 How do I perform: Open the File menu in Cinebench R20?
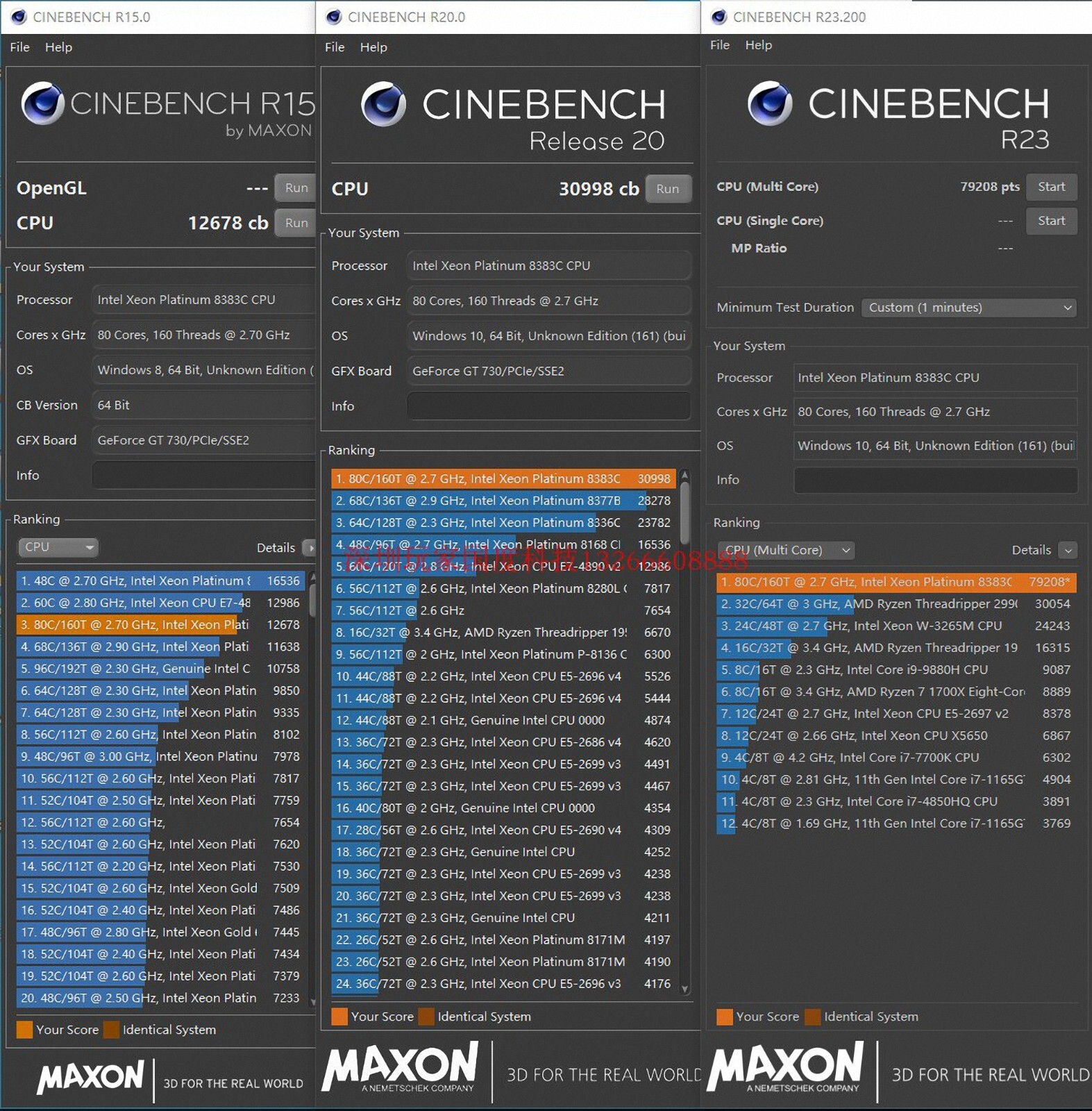coord(334,47)
